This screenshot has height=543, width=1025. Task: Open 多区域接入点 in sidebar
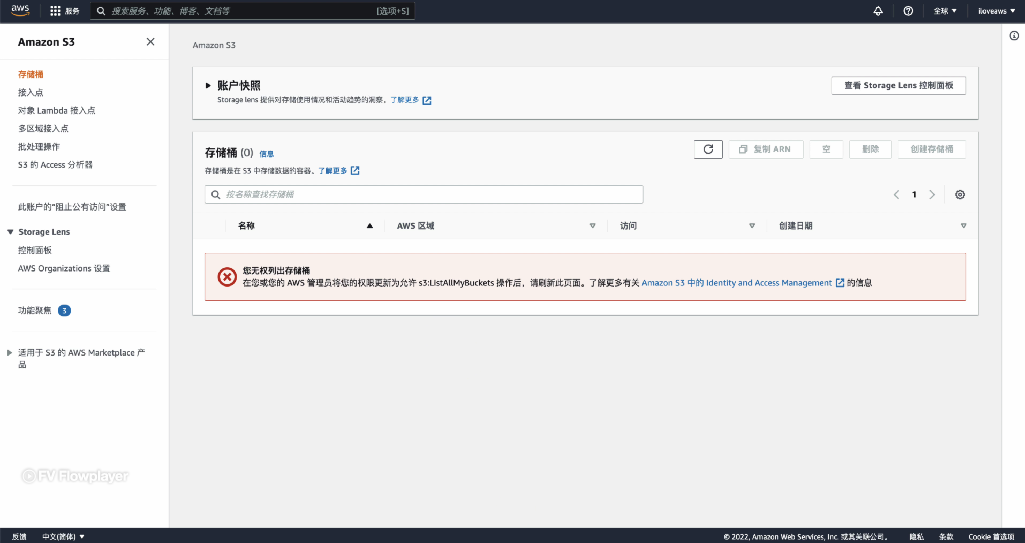tap(43, 129)
